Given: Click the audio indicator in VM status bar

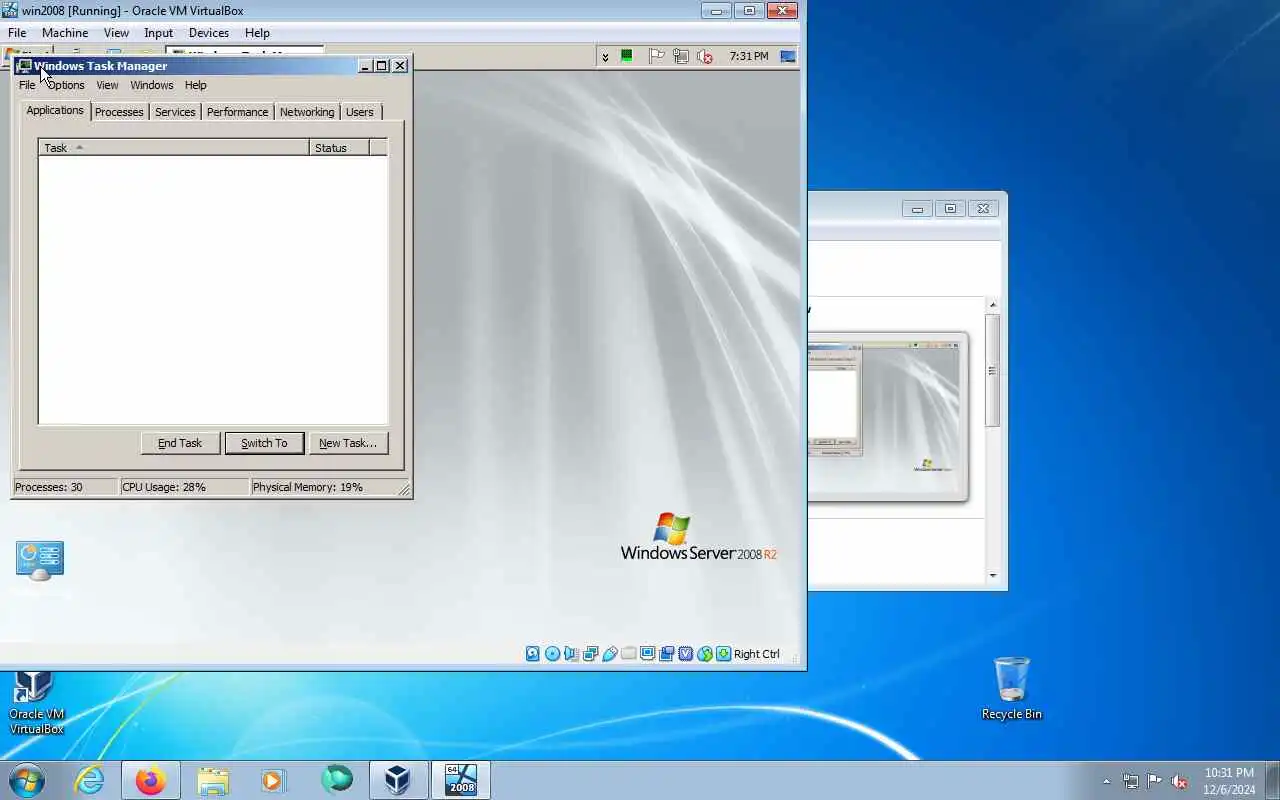Looking at the screenshot, I should click(571, 654).
